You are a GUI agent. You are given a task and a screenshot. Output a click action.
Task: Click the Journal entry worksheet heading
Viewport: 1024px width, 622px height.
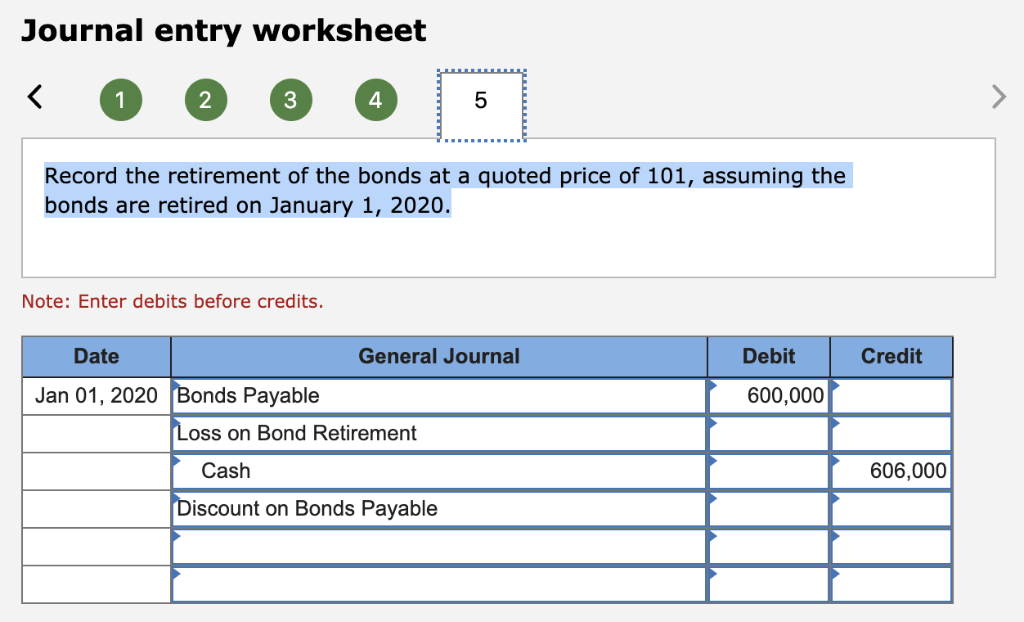223,31
